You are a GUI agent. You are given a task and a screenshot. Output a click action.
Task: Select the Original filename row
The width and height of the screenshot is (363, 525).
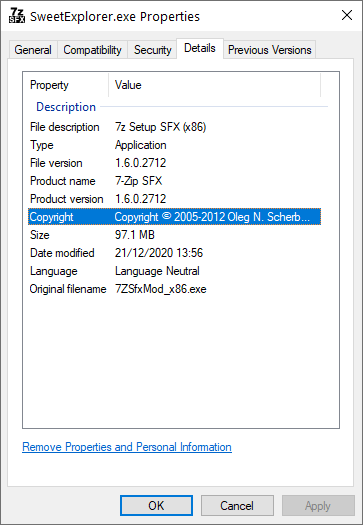(174, 289)
